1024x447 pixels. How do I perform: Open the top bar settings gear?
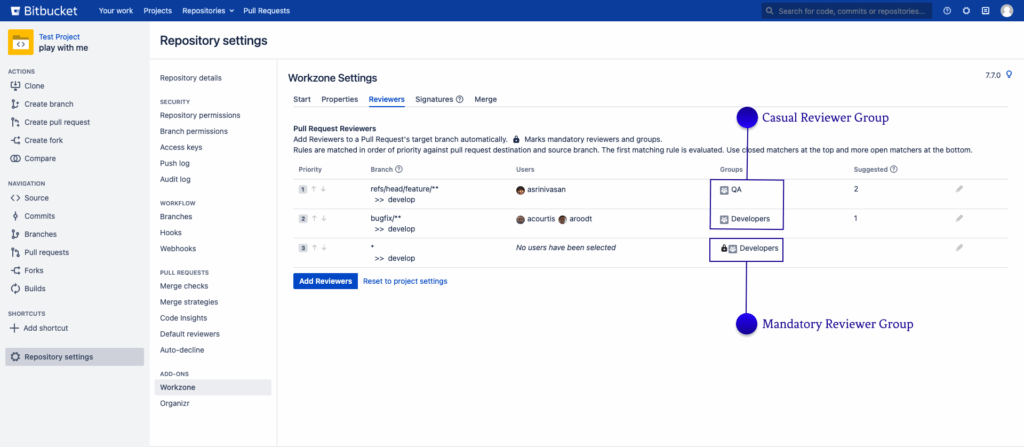[x=966, y=10]
